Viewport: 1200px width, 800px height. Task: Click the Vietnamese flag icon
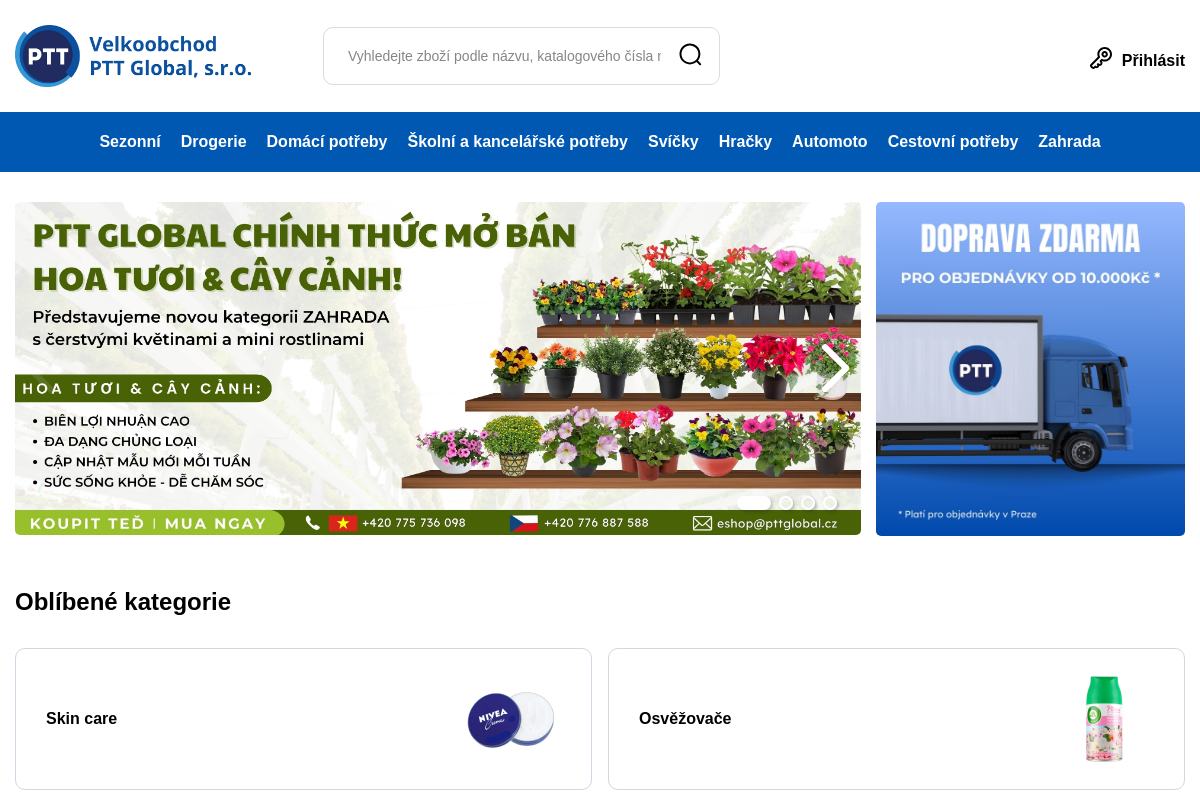[x=343, y=522]
